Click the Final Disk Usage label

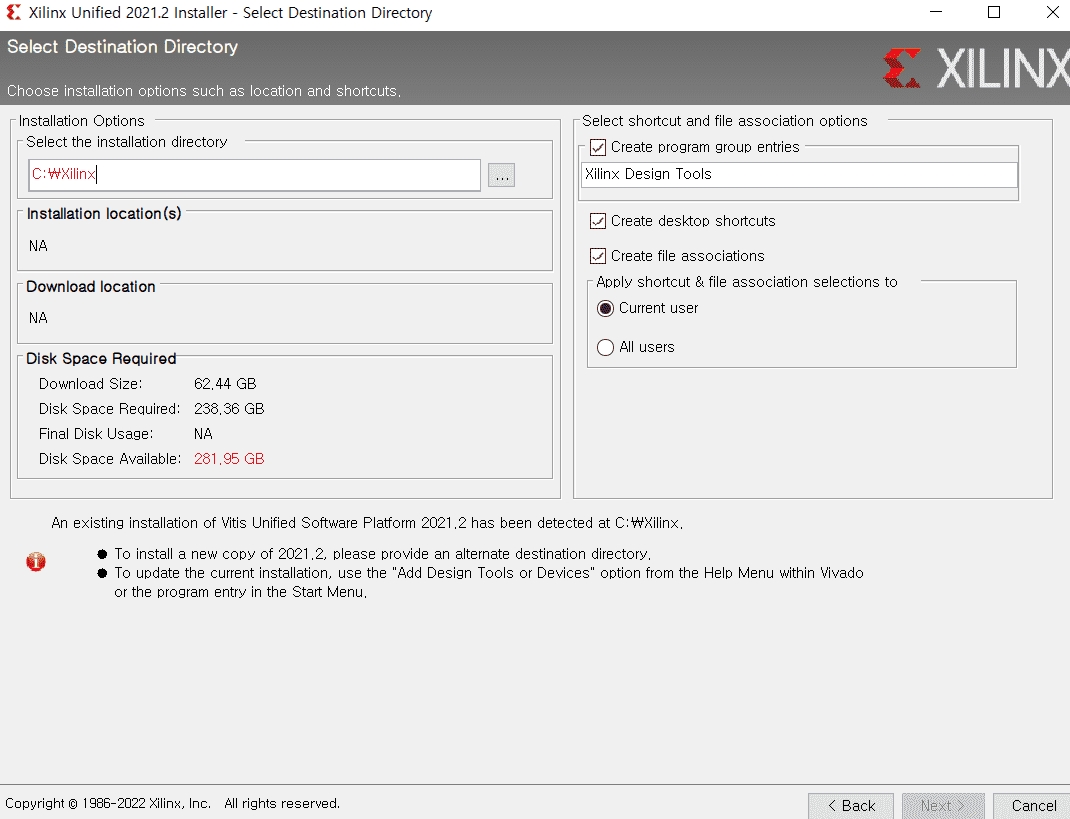pyautogui.click(x=96, y=434)
